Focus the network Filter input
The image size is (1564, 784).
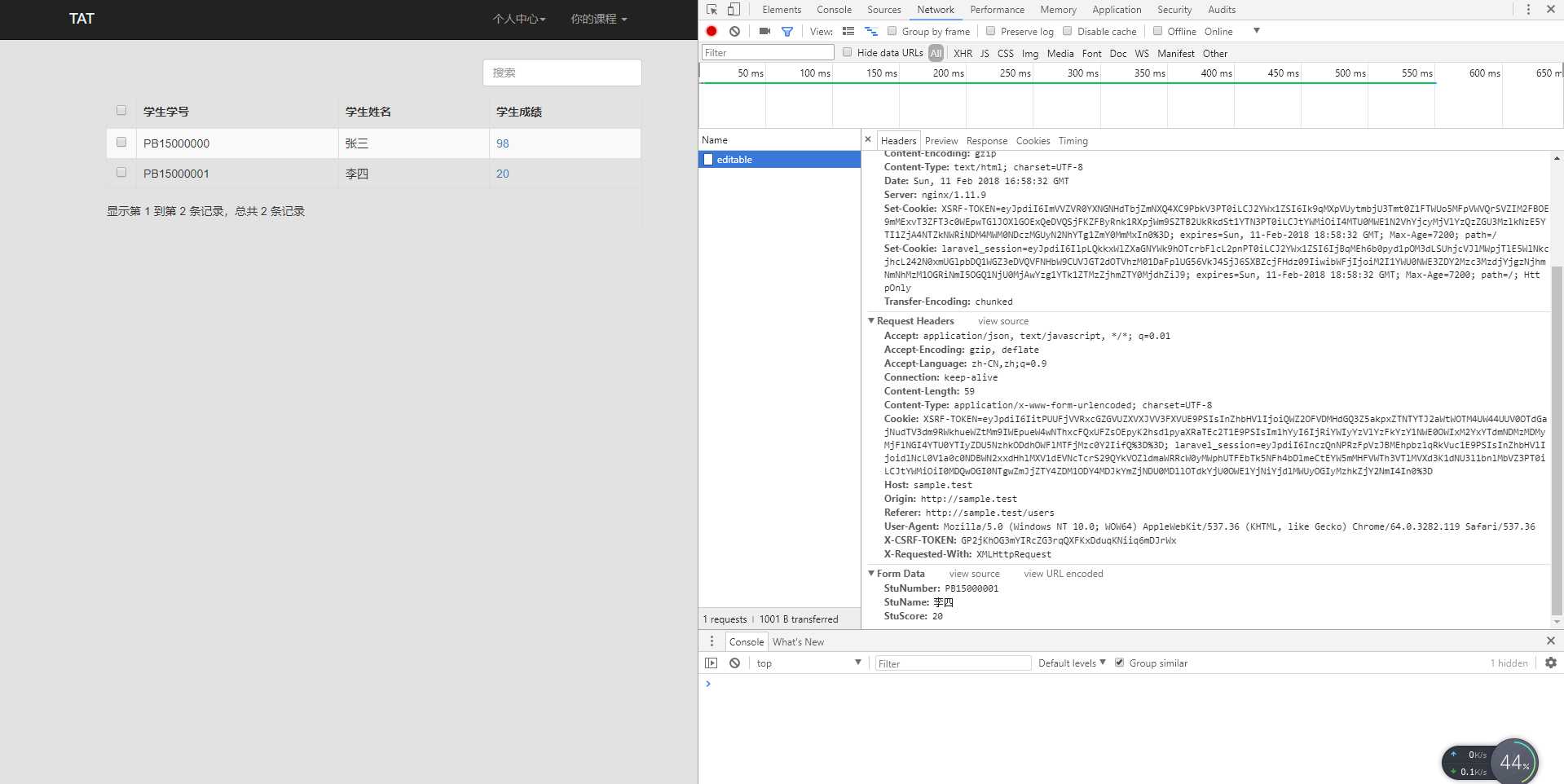[x=768, y=52]
